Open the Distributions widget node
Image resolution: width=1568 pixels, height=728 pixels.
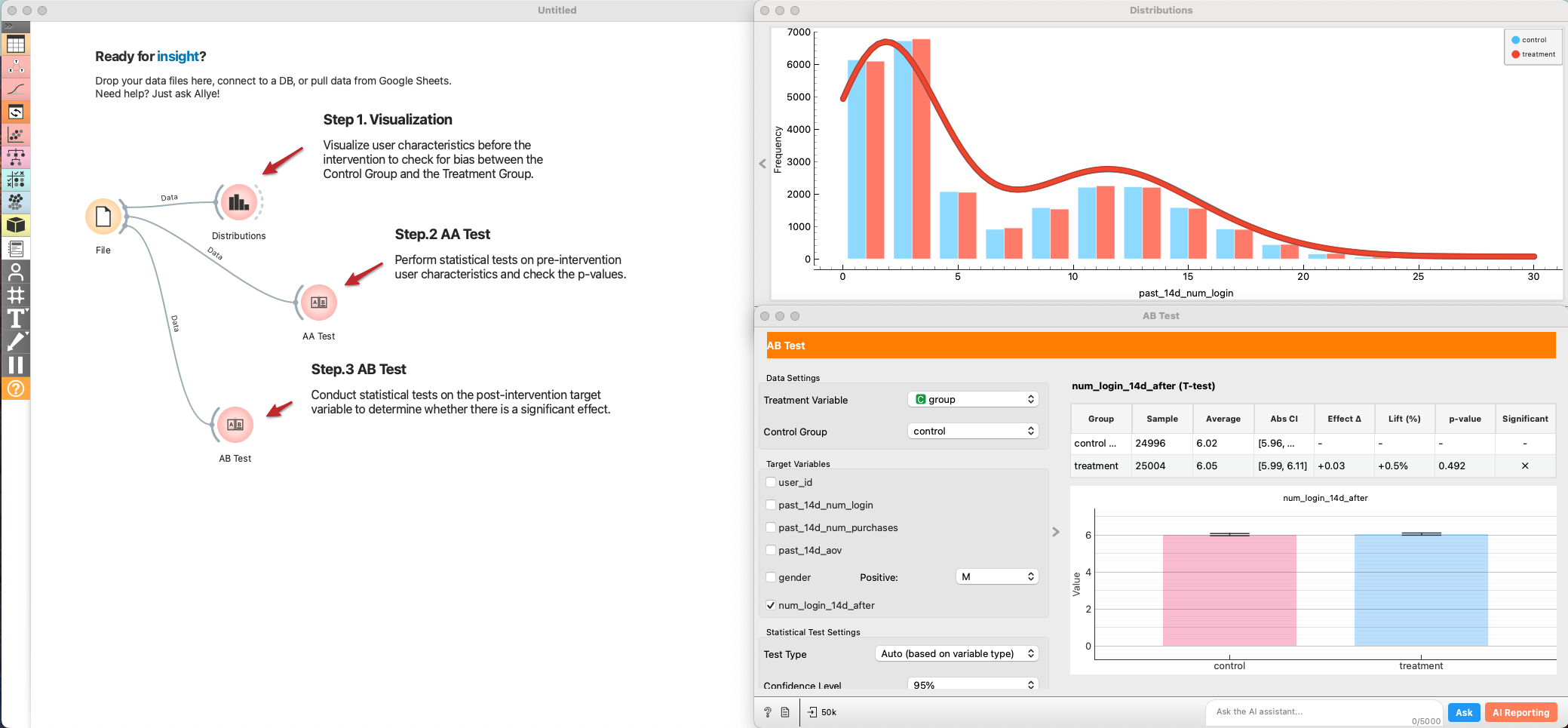[239, 202]
